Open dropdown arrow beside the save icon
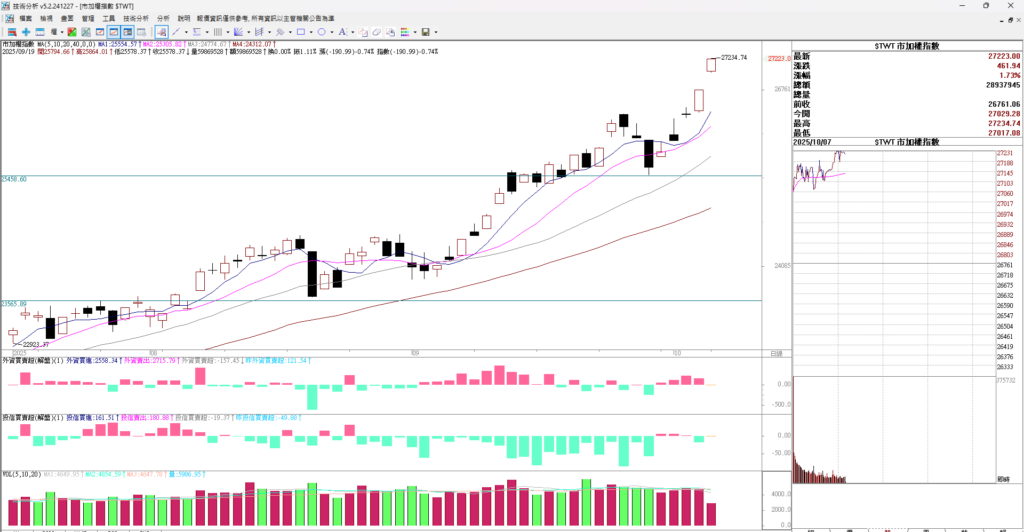This screenshot has height=532, width=1024. 436,32
